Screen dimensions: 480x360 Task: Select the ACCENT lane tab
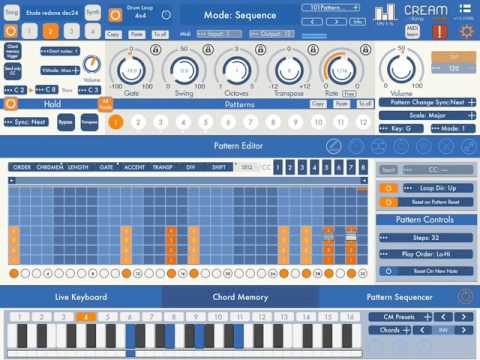[x=135, y=167]
